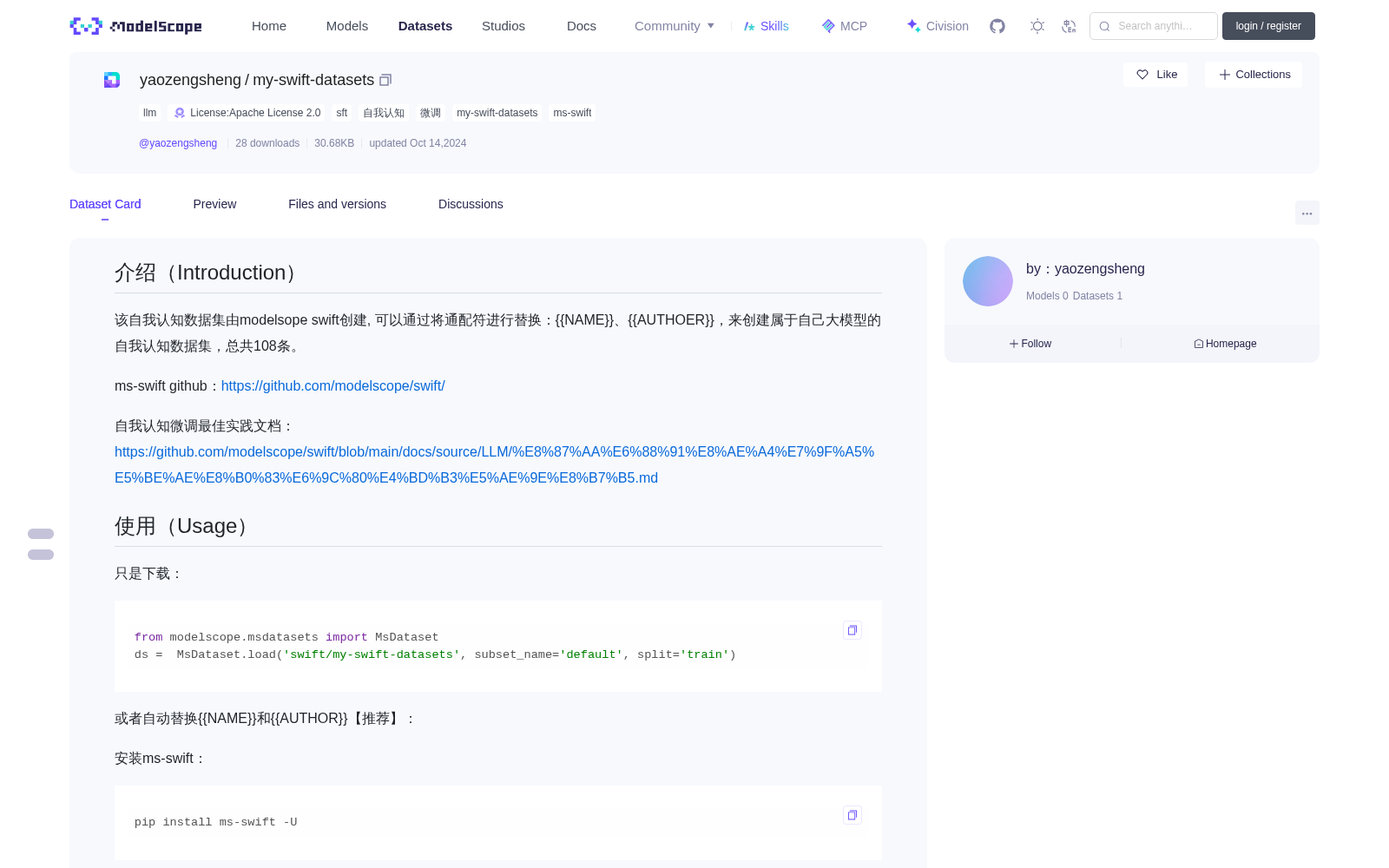The image size is (1389, 868).
Task: Click the yaozengsheng author avatar
Action: click(x=988, y=281)
